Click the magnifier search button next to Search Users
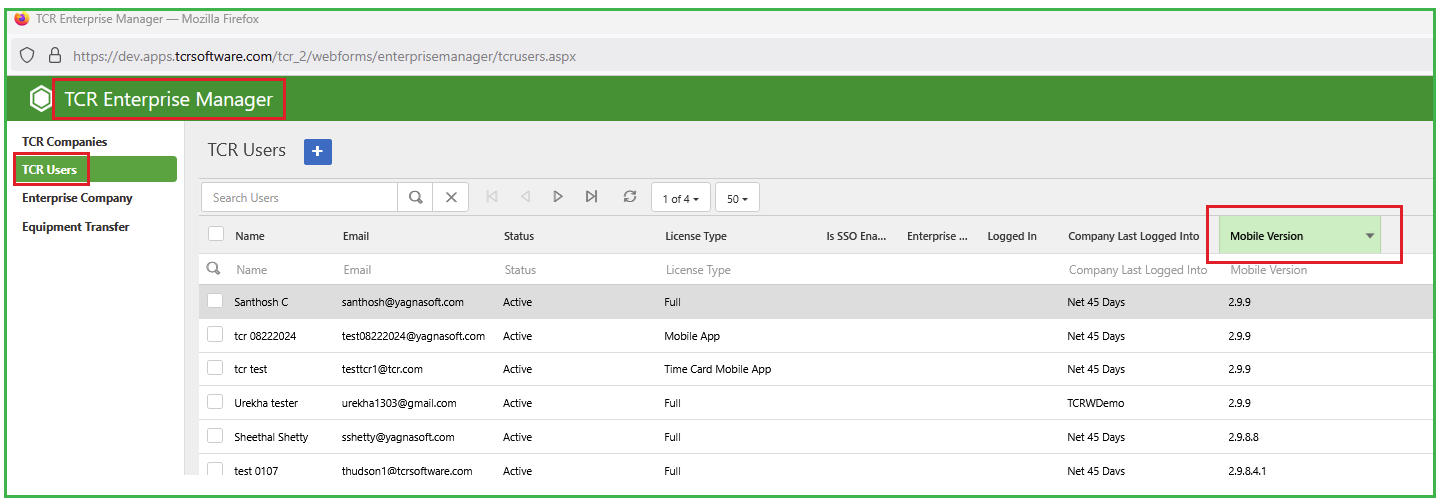 pyautogui.click(x=415, y=197)
